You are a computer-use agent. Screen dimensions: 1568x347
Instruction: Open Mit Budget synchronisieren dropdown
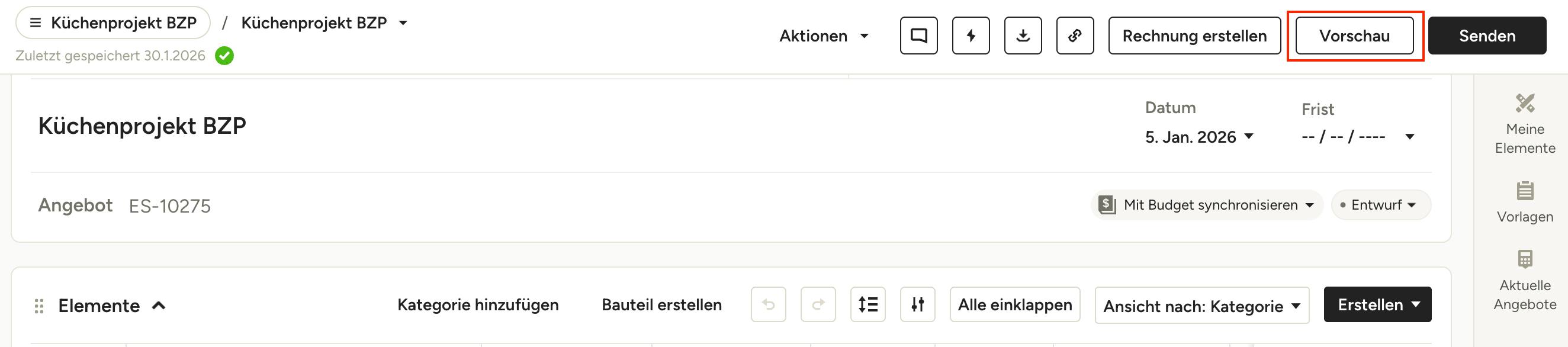click(x=1207, y=205)
